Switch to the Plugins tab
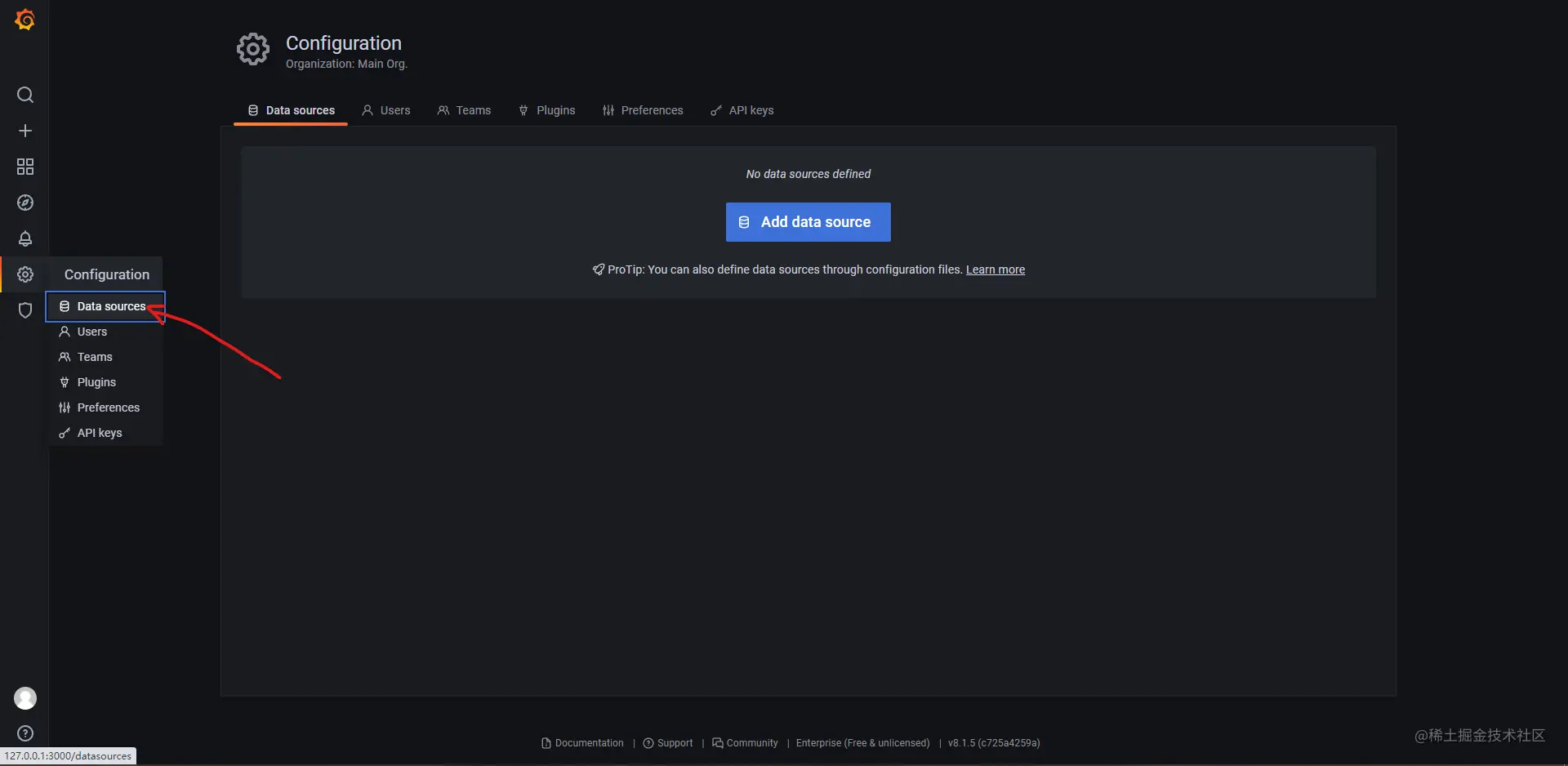The height and width of the screenshot is (766, 1568). [546, 110]
